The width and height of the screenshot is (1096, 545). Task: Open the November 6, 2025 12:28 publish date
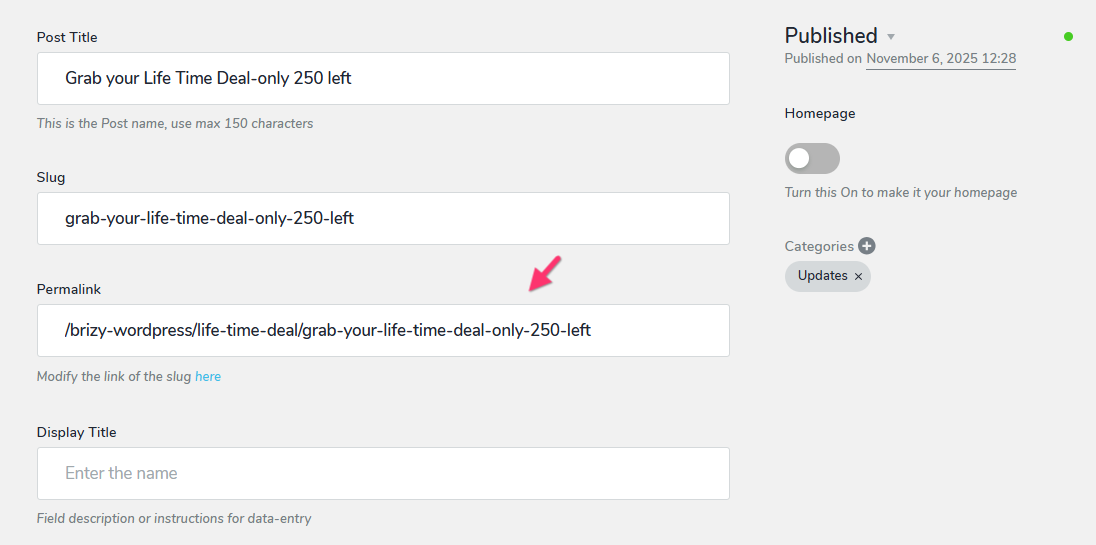(x=941, y=59)
